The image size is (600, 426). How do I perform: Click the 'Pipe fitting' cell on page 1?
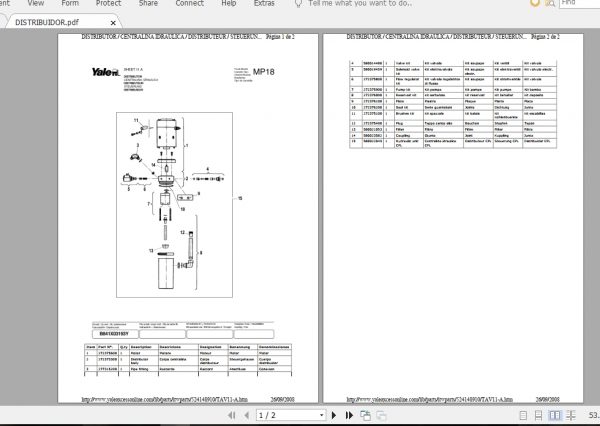click(x=144, y=369)
